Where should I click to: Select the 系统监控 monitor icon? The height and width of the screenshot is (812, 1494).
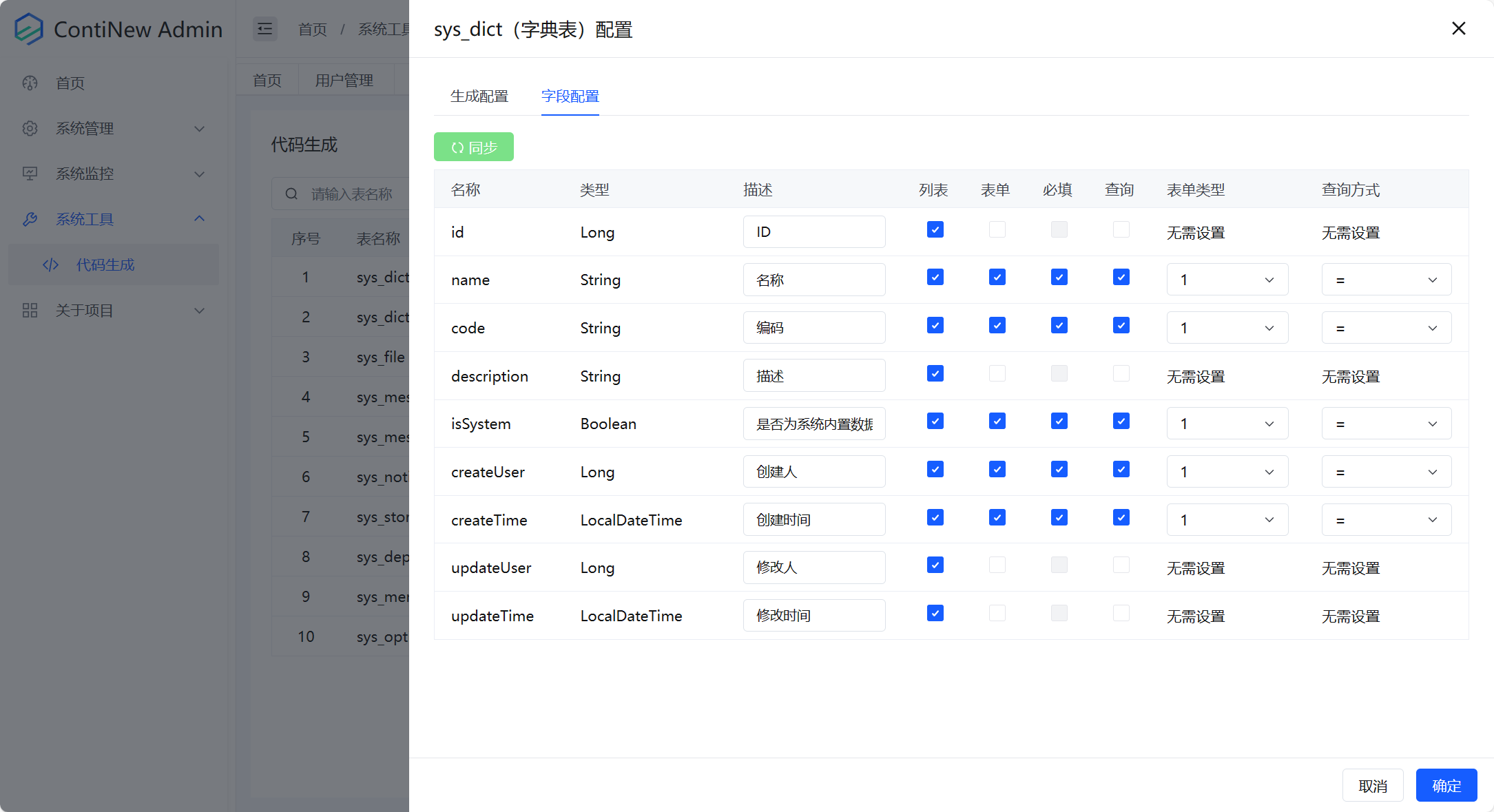(x=30, y=174)
